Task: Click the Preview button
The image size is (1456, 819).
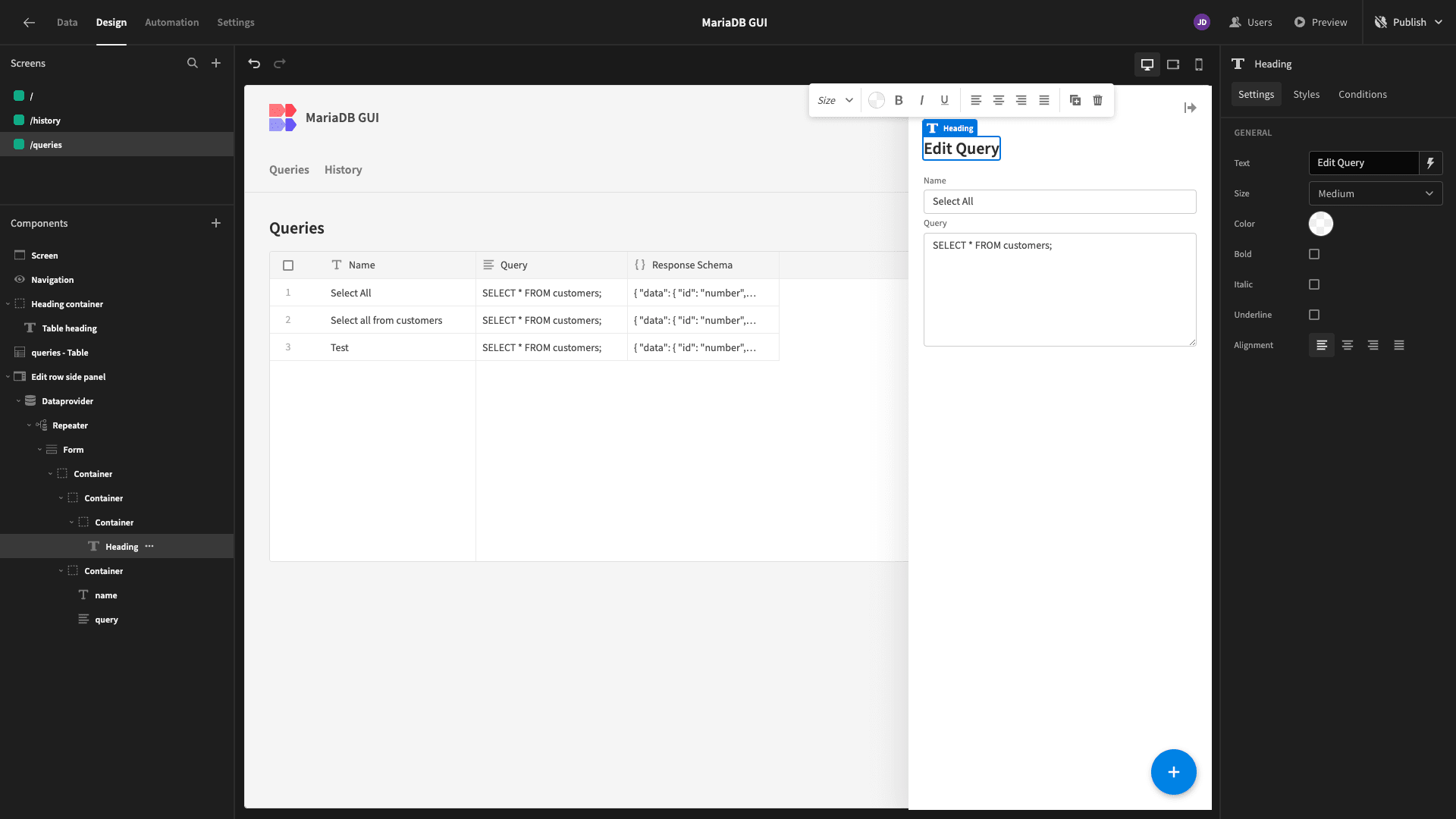Action: 1320,23
